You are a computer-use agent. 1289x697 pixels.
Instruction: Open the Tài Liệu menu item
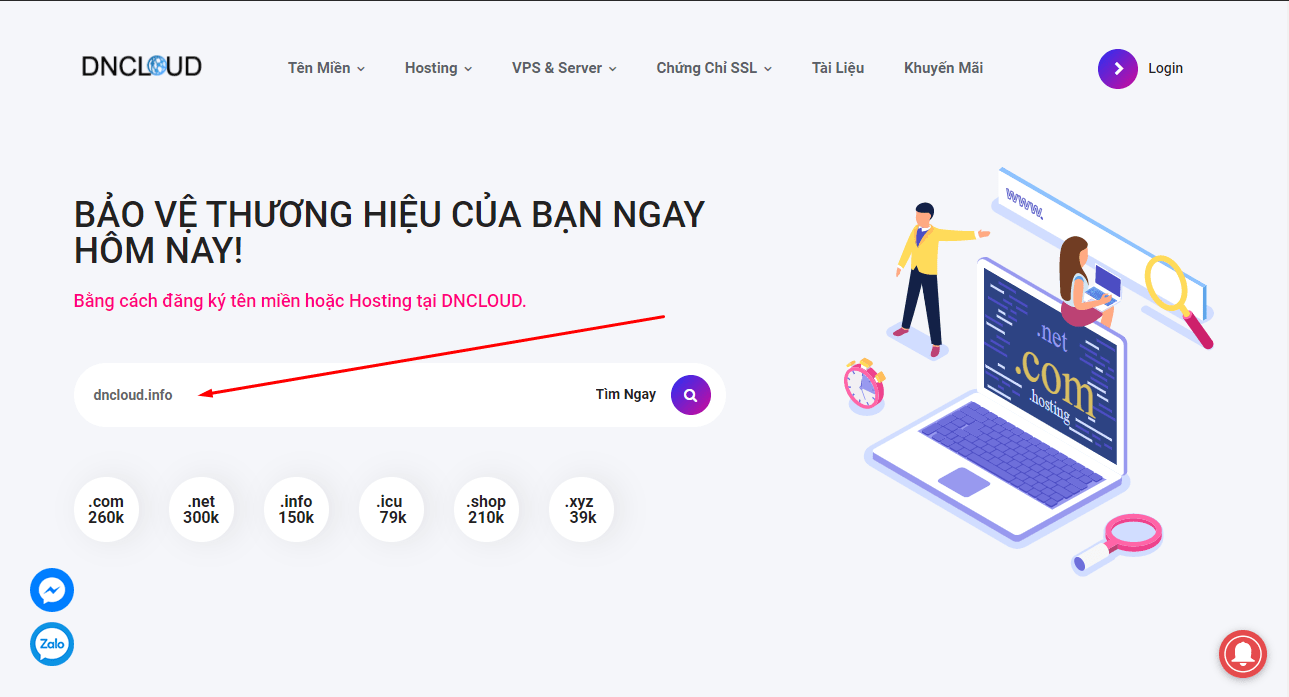pos(838,68)
